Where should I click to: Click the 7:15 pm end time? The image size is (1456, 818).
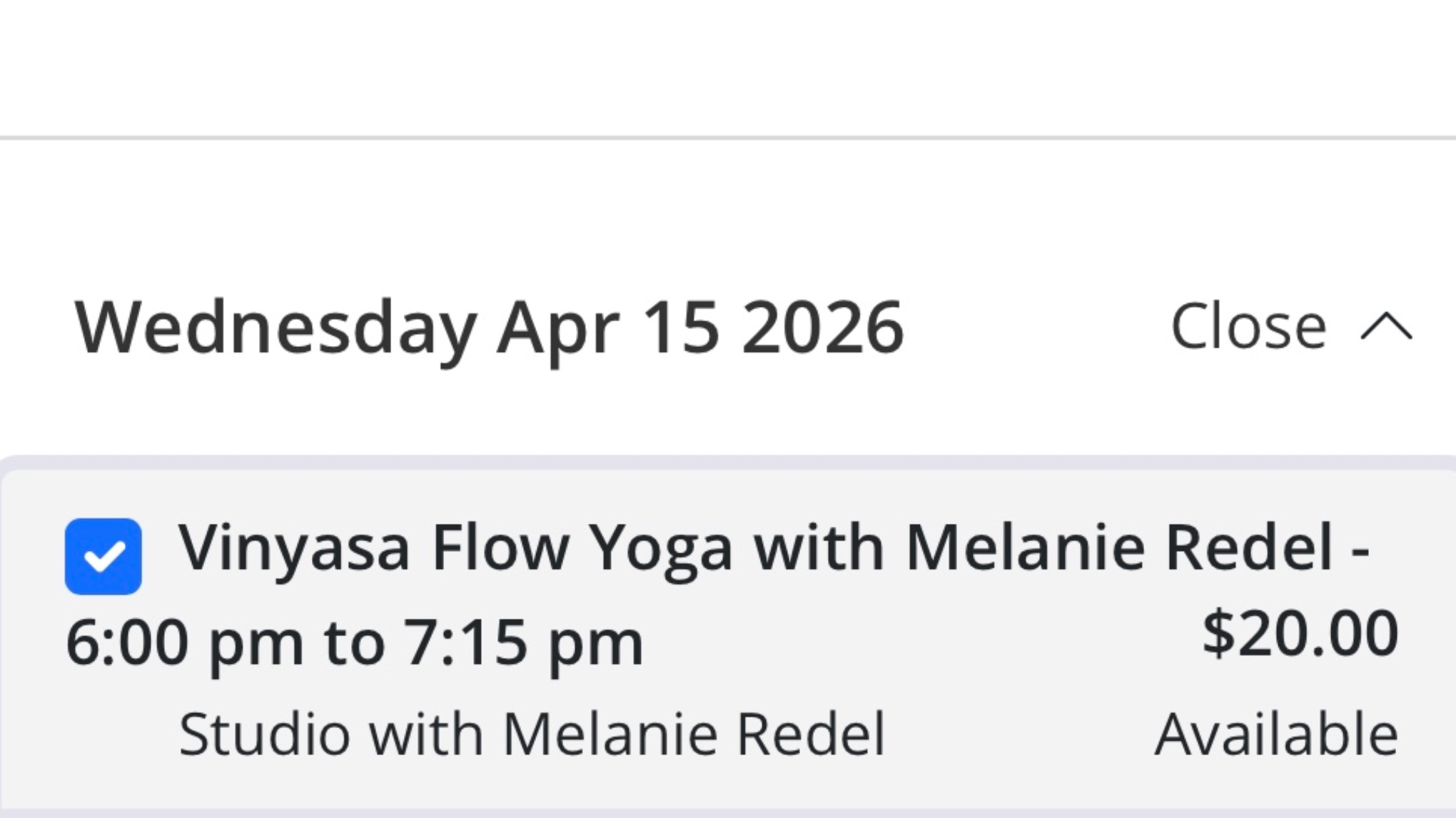(524, 642)
